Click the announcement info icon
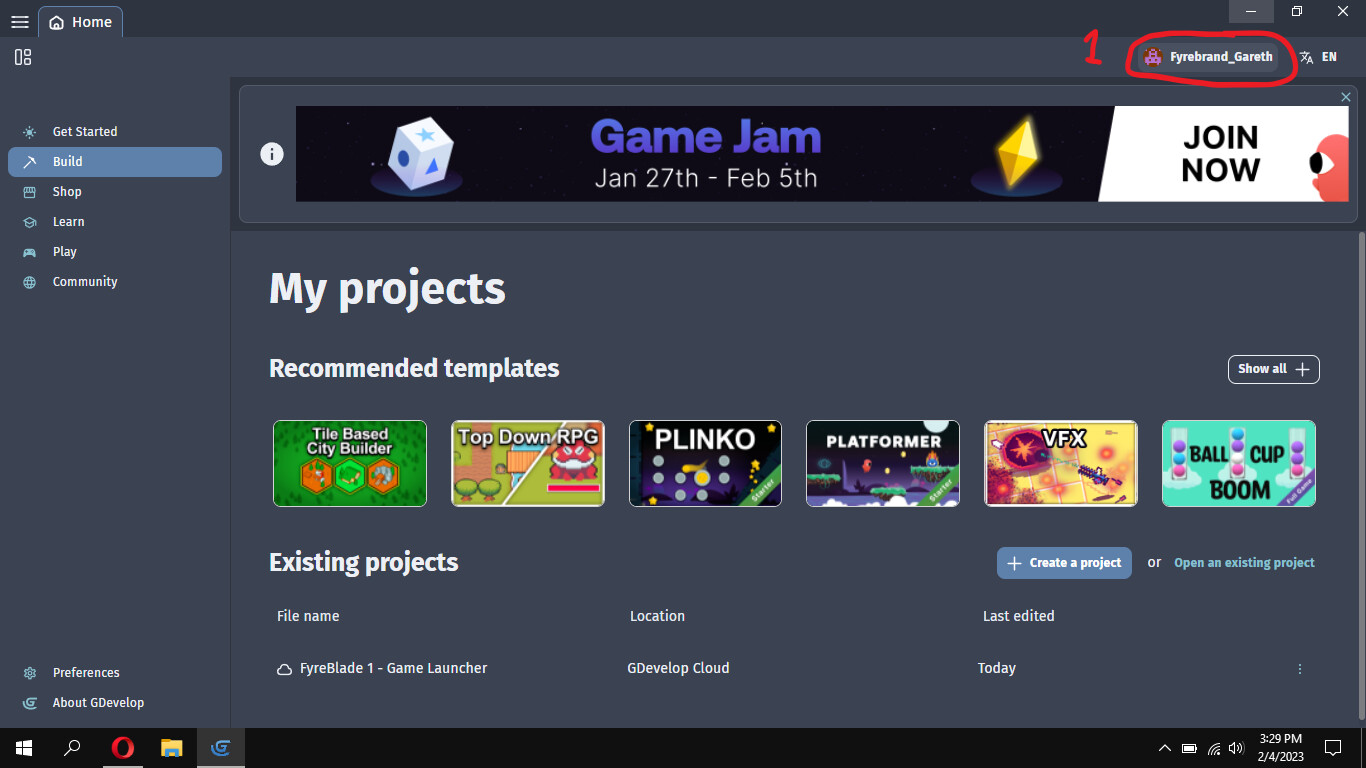This screenshot has width=1366, height=768. click(x=272, y=154)
